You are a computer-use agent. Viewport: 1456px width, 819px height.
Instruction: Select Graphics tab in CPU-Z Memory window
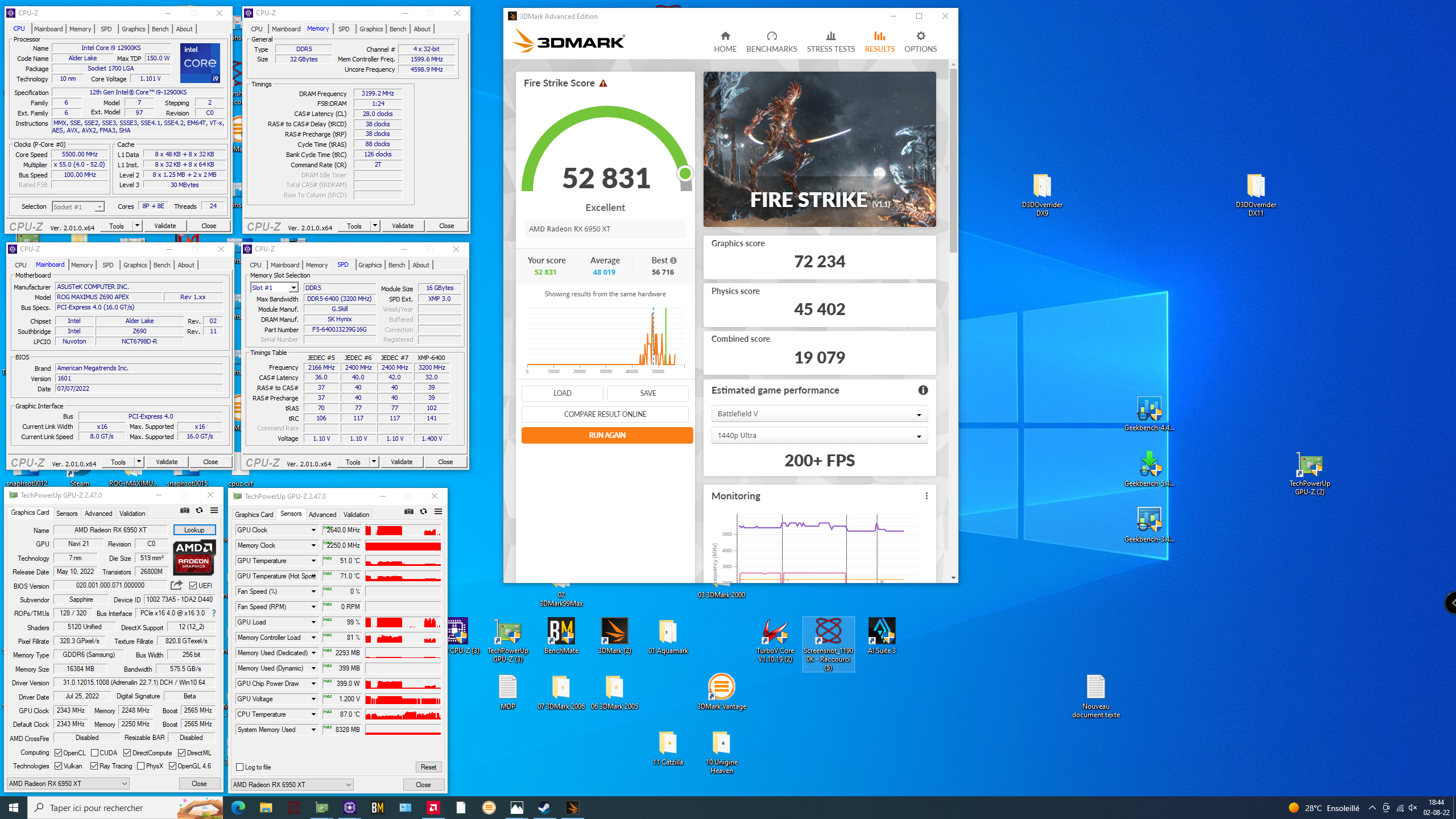(x=371, y=29)
